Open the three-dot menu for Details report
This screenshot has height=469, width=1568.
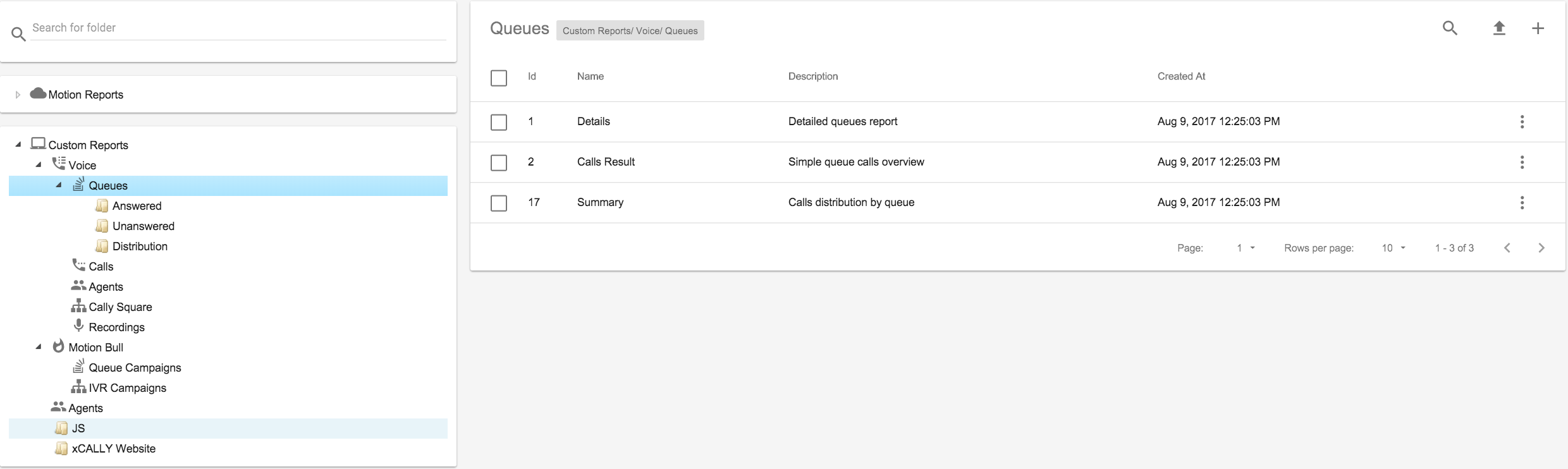pyautogui.click(x=1522, y=121)
